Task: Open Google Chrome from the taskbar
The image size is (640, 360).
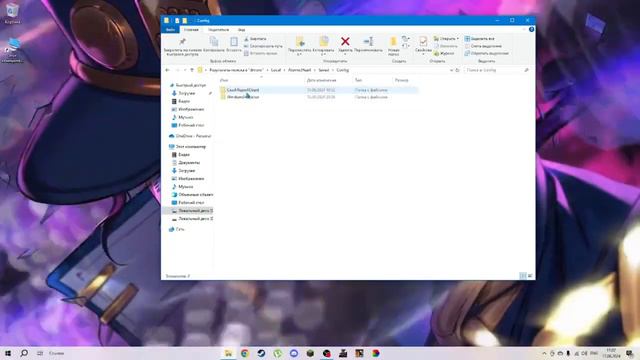Action: pyautogui.click(x=245, y=353)
